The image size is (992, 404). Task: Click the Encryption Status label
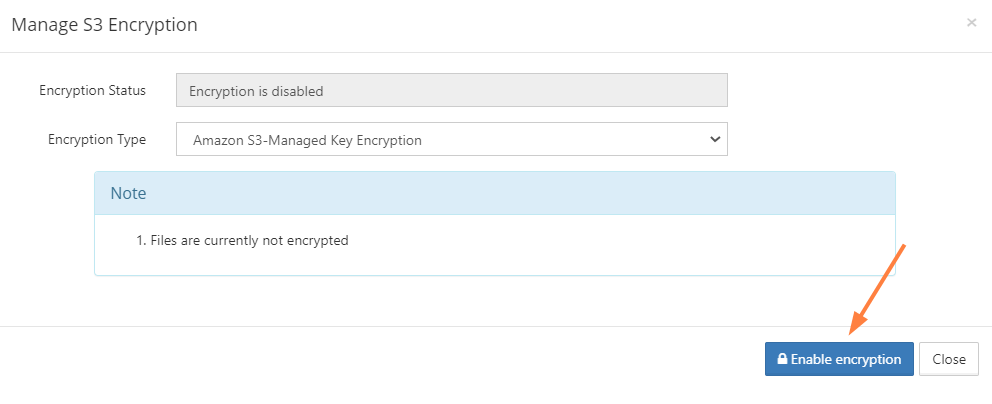(x=92, y=91)
